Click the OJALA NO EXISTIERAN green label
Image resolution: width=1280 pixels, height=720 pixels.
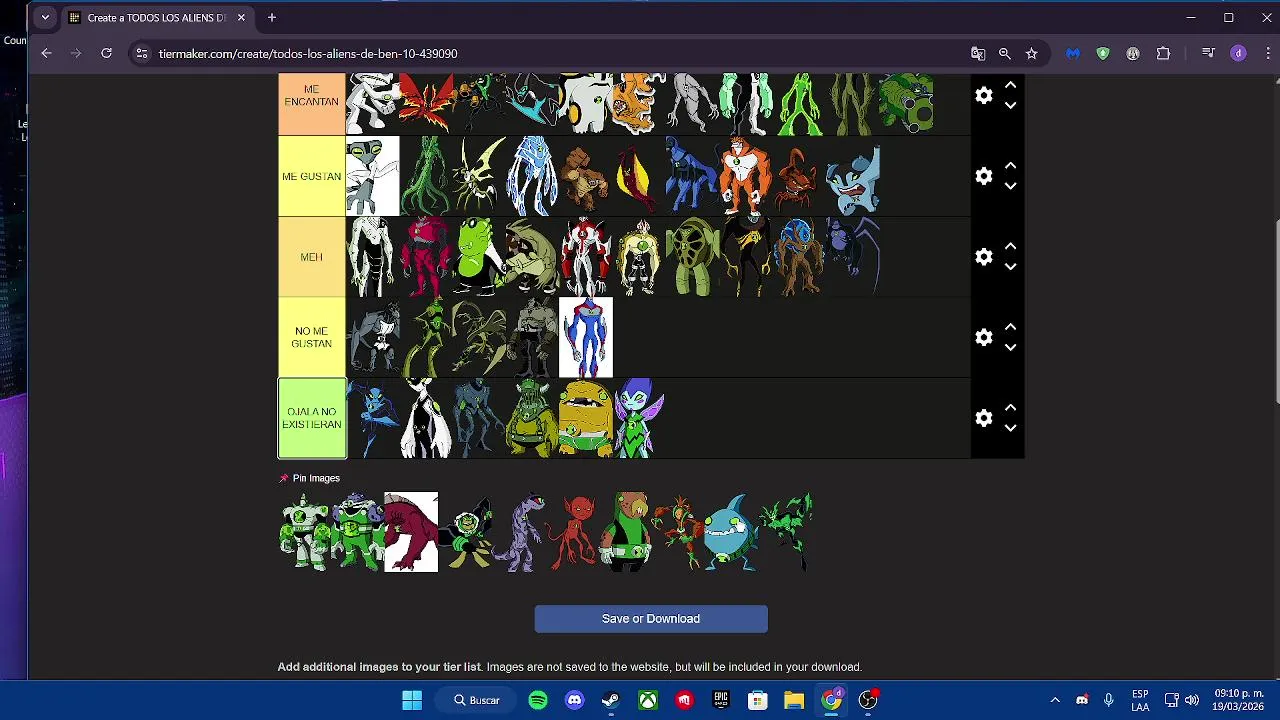pyautogui.click(x=312, y=418)
